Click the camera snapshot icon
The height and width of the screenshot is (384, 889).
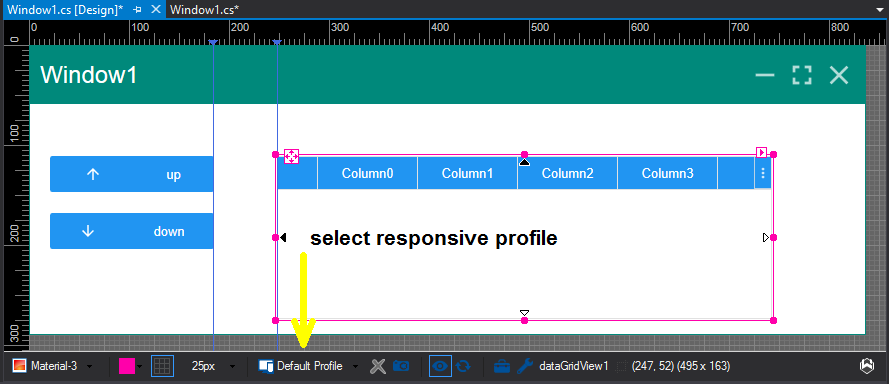[x=401, y=366]
